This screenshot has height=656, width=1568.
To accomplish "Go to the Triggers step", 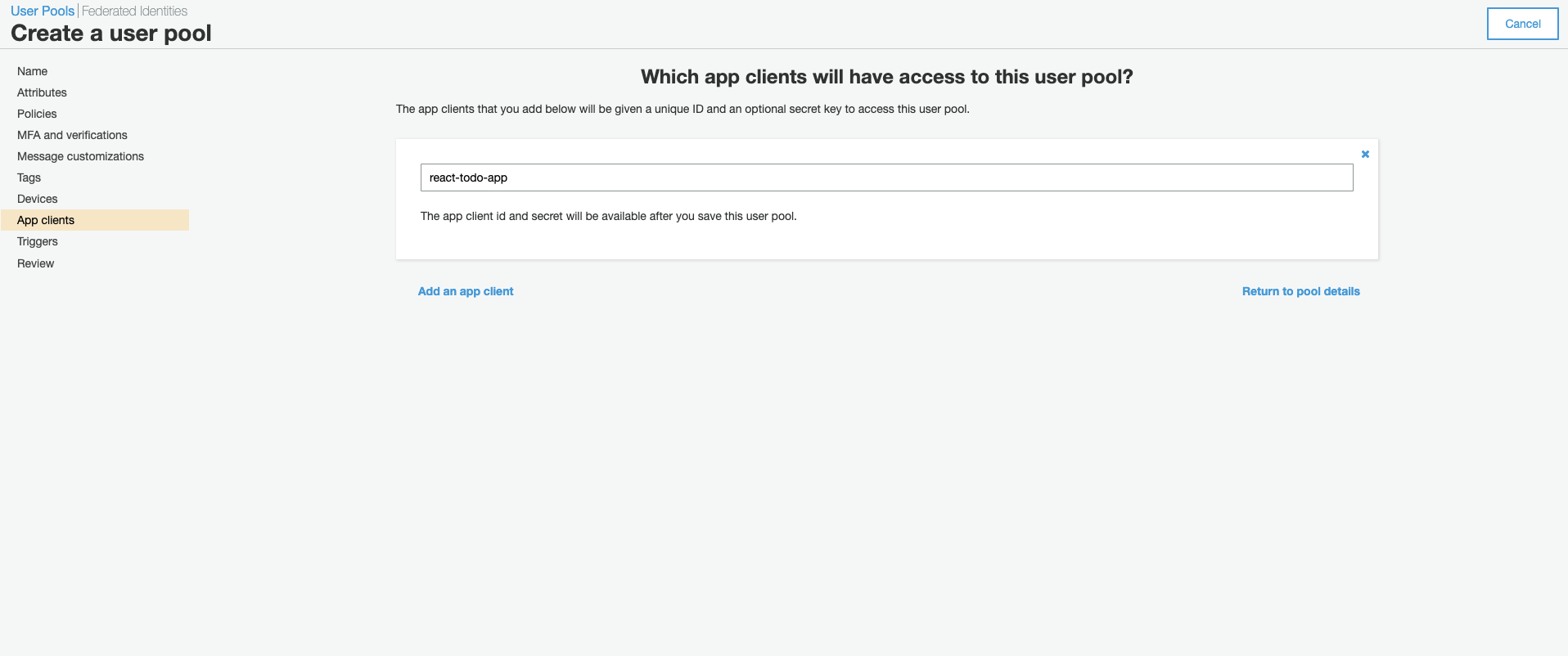I will click(x=37, y=241).
